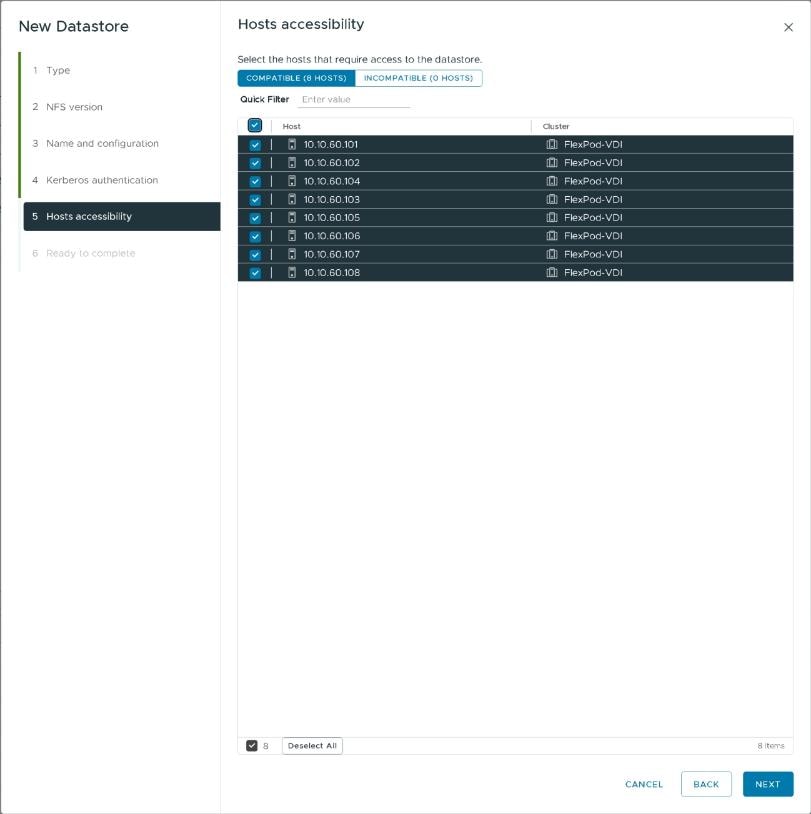Click cluster icon in the 10.10.60.106 row

click(x=552, y=236)
